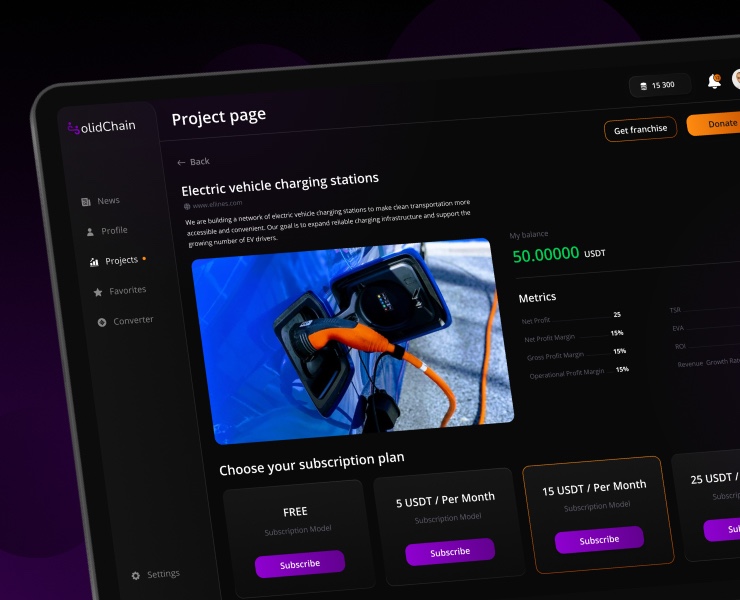Click the Operational Profit Margin metric row
740x600 pixels.
pyautogui.click(x=579, y=372)
